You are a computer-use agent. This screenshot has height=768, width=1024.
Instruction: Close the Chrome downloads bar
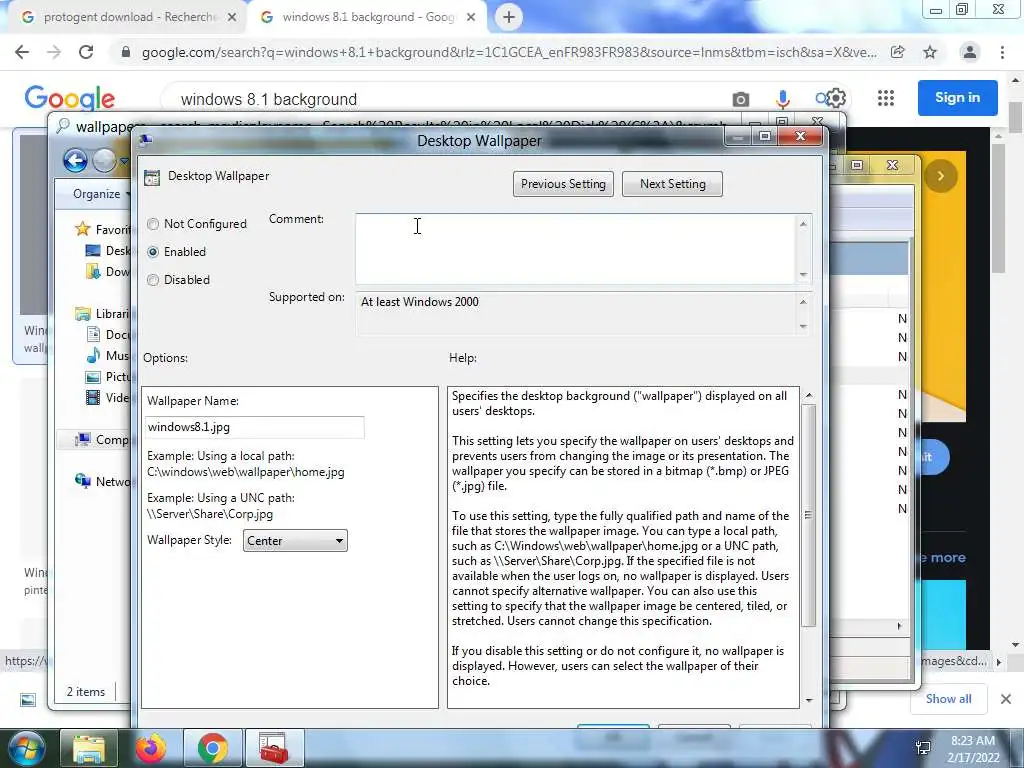pos(1006,699)
